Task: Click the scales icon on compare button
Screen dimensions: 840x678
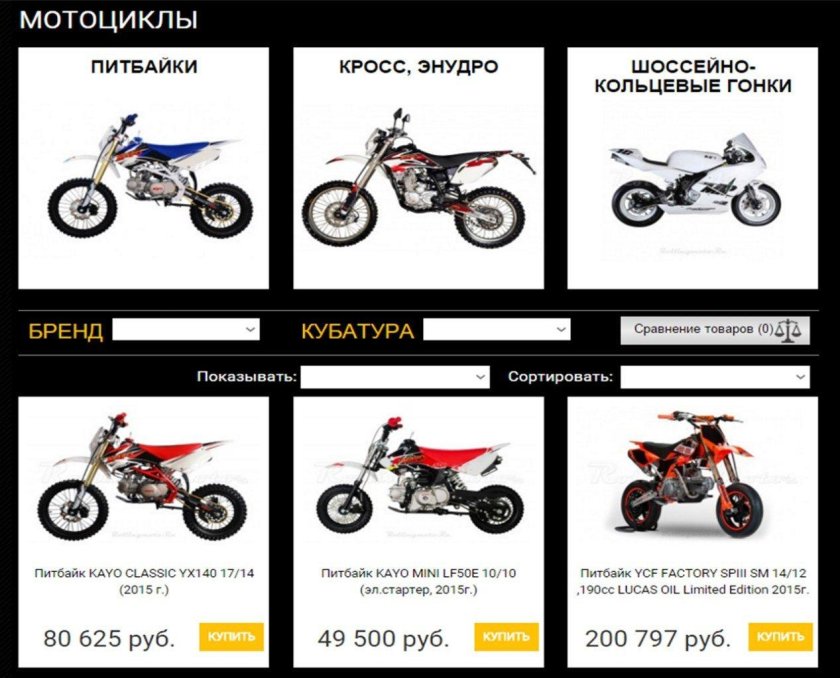Action: point(790,330)
